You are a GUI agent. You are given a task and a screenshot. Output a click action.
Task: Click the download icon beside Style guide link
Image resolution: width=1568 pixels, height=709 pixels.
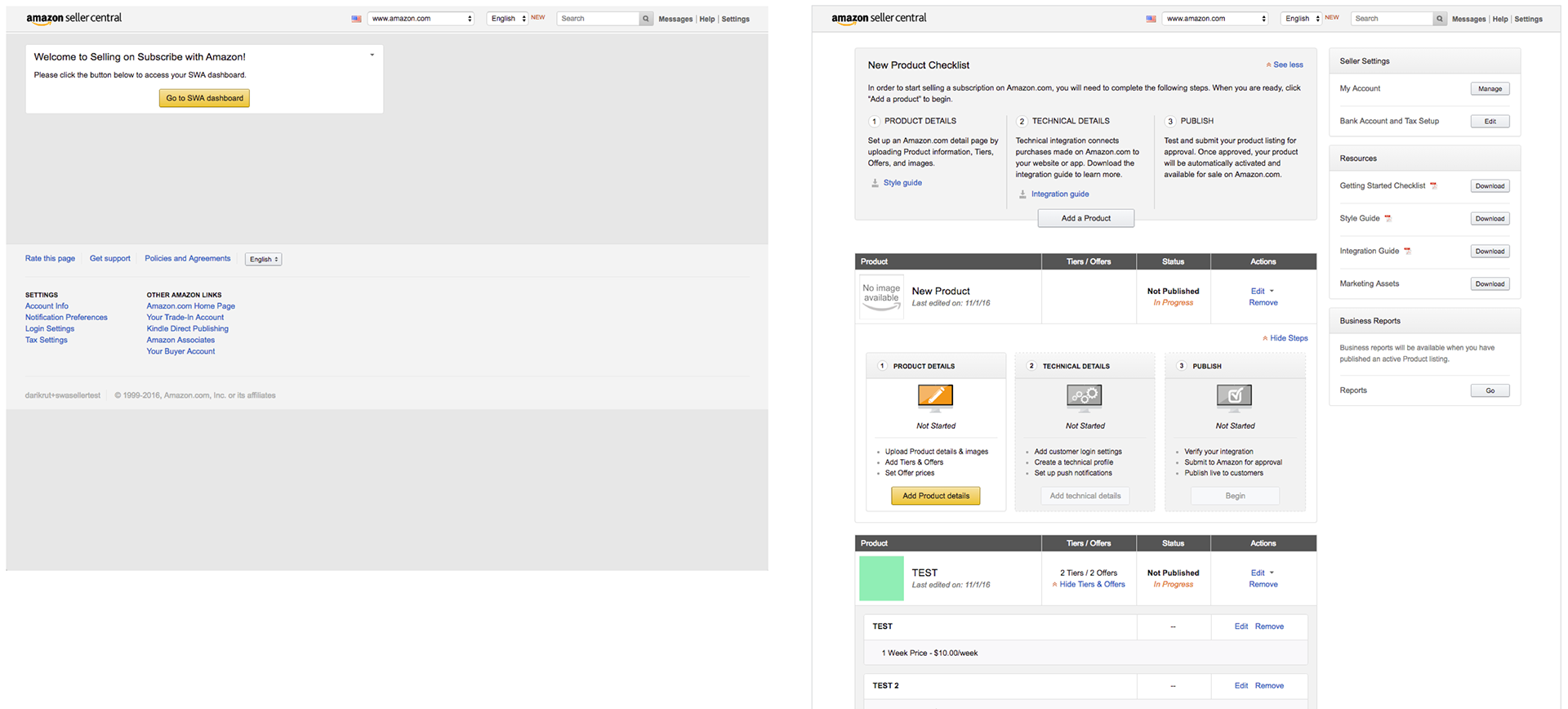point(875,183)
